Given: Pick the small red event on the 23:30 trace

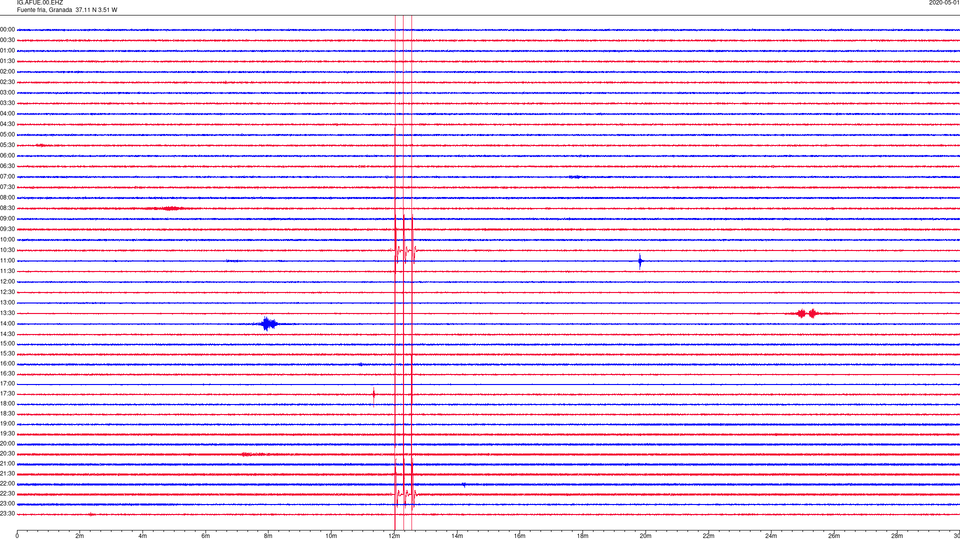Looking at the screenshot, I should click(x=91, y=514).
